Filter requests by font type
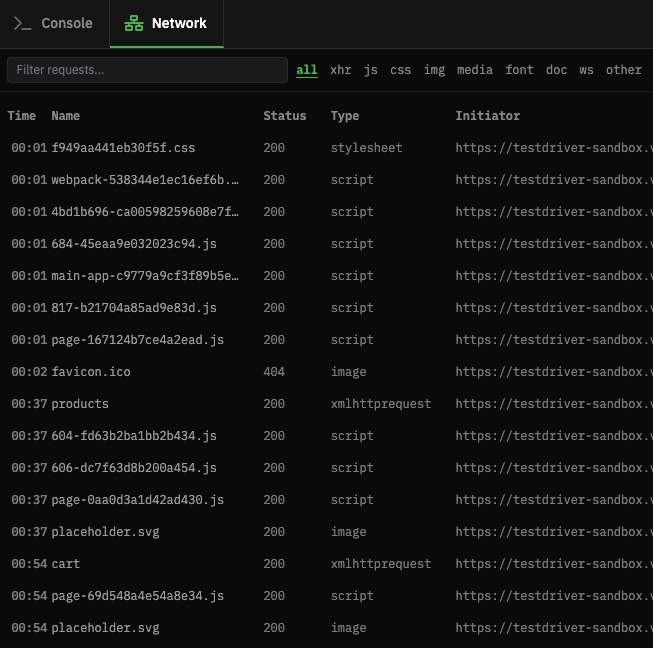This screenshot has height=648, width=653. click(519, 70)
